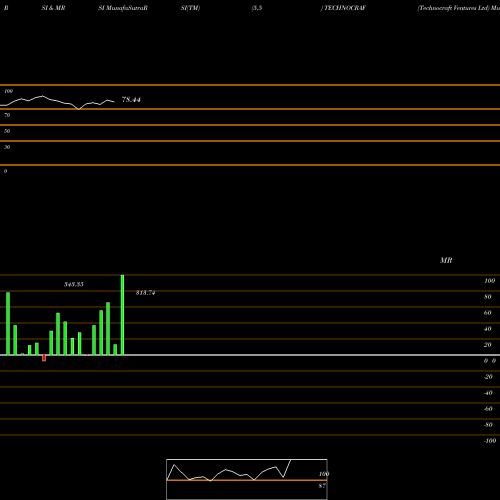Click the (5,5 parameter text in the header

[257, 8]
